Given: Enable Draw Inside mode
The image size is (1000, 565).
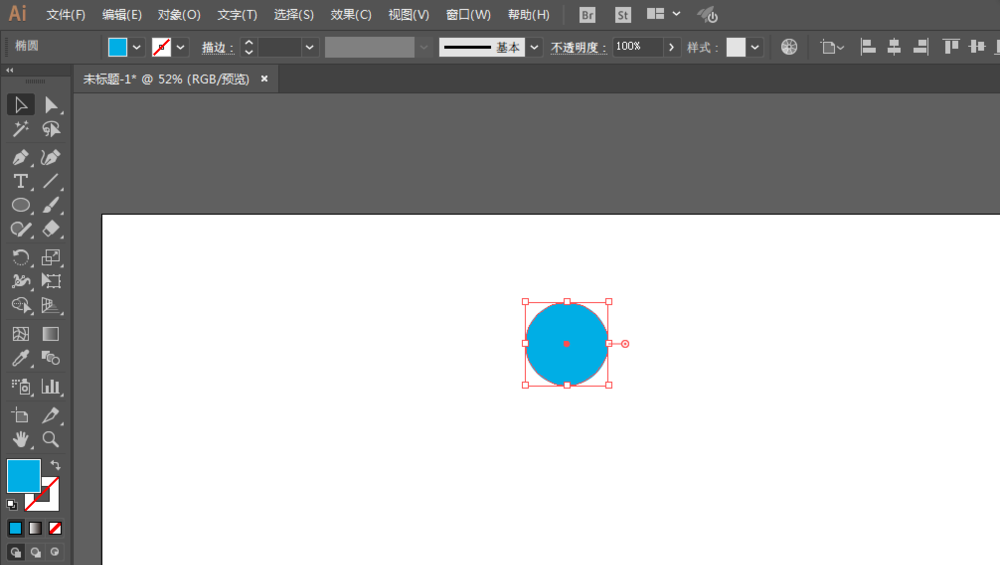Looking at the screenshot, I should (55, 552).
